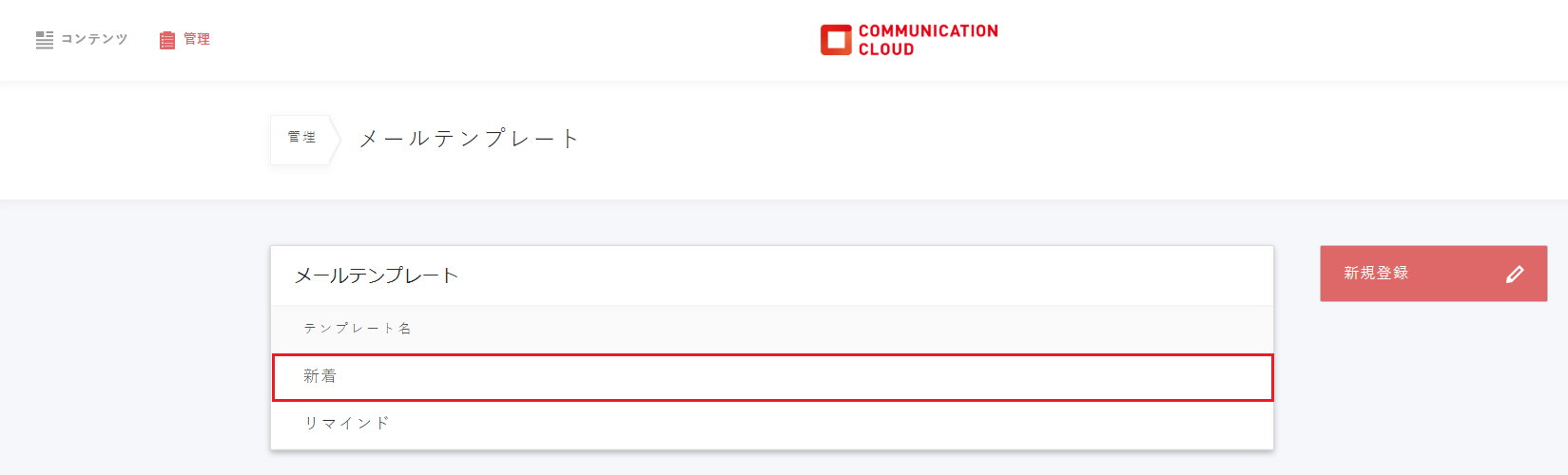Click the CLOUD word in the logo

coord(886,49)
